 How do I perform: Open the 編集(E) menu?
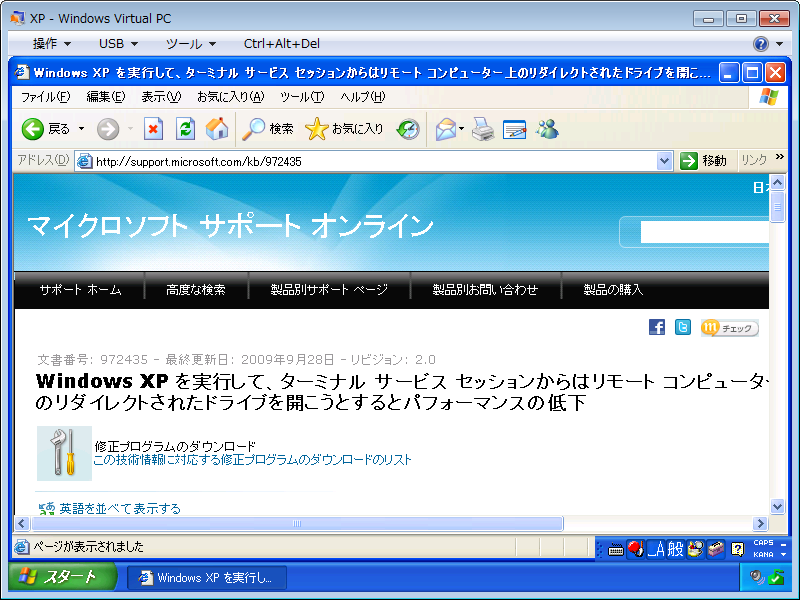(x=106, y=96)
